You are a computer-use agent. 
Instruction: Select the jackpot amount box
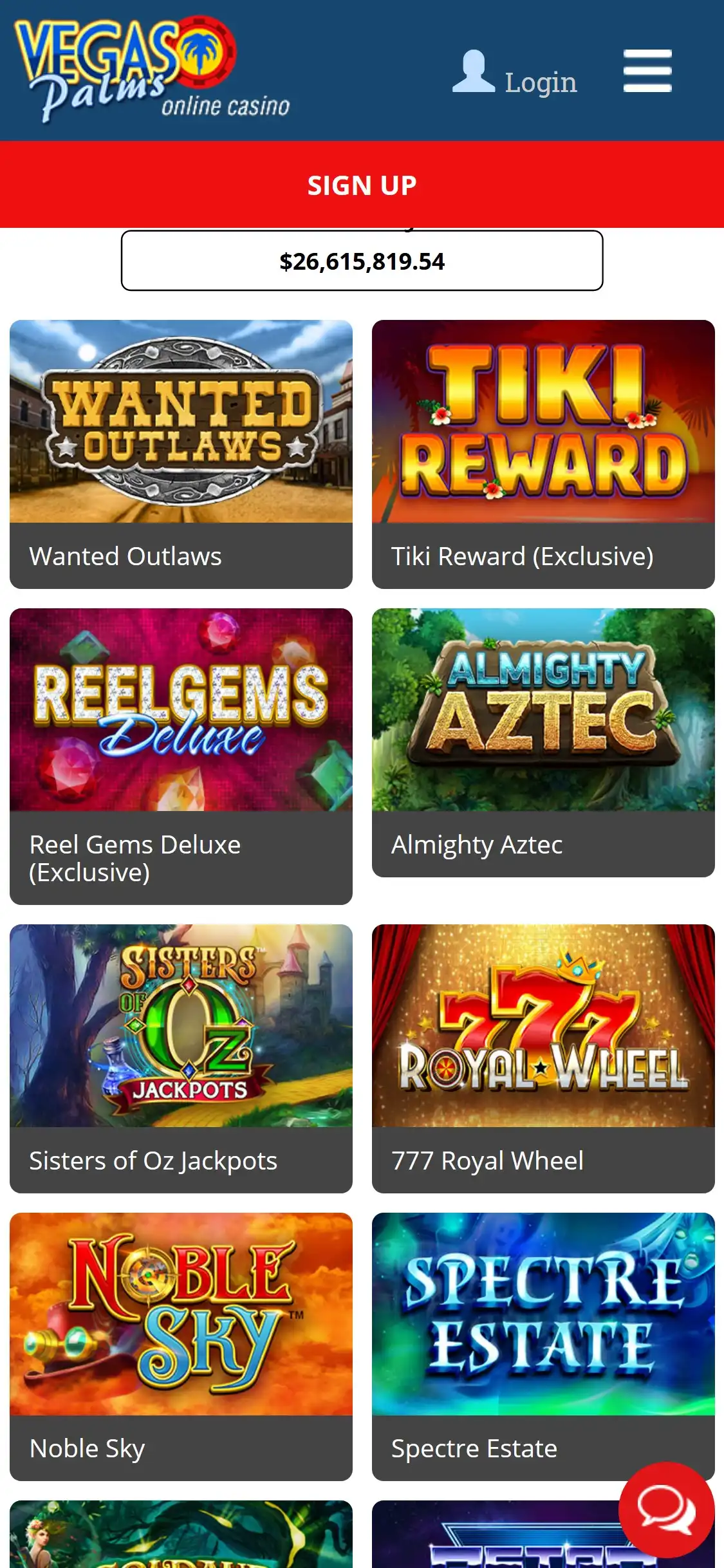[362, 261]
